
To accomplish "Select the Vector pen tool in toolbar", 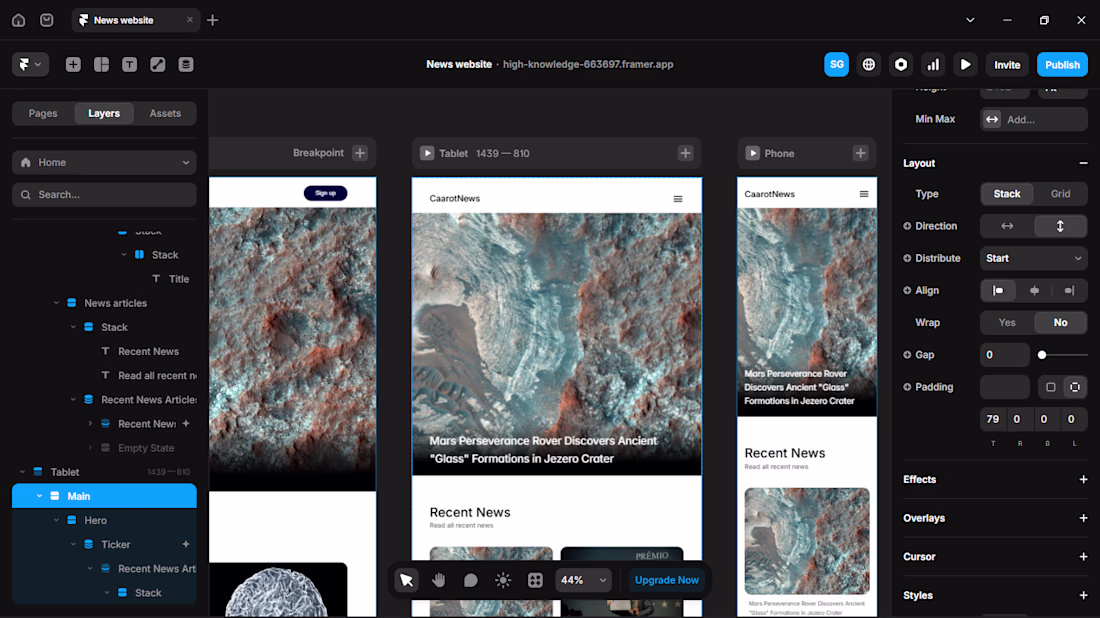I will 157,65.
